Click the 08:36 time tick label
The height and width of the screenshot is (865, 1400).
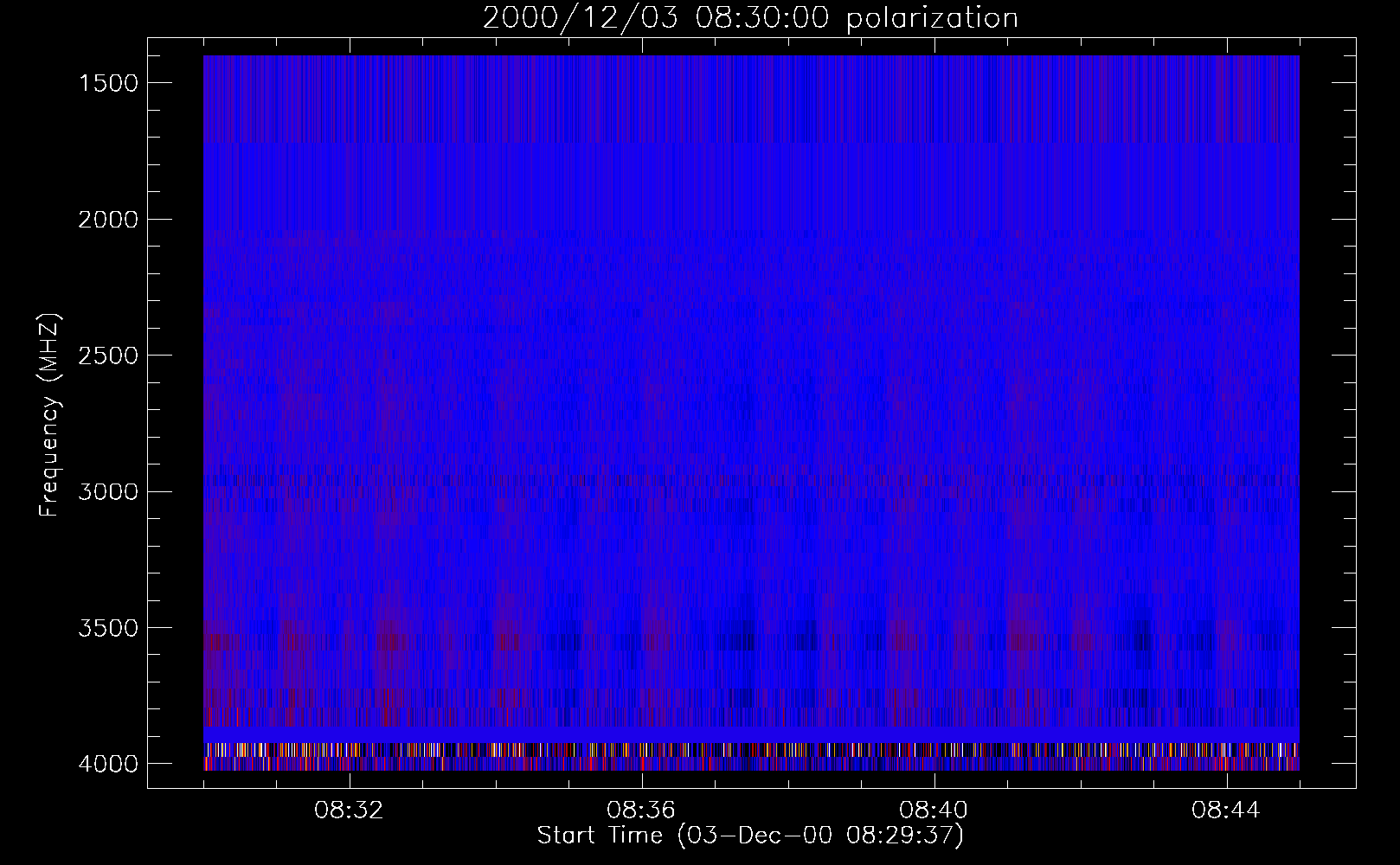tap(642, 811)
